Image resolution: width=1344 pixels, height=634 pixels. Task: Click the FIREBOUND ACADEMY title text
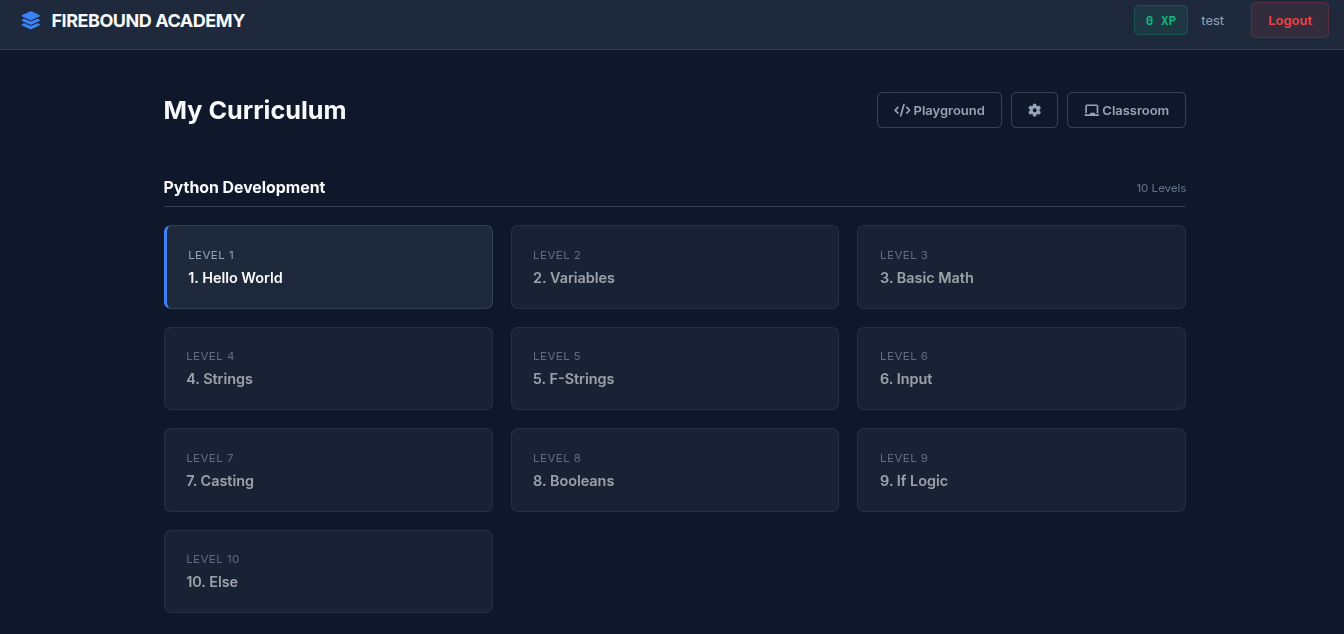point(148,20)
